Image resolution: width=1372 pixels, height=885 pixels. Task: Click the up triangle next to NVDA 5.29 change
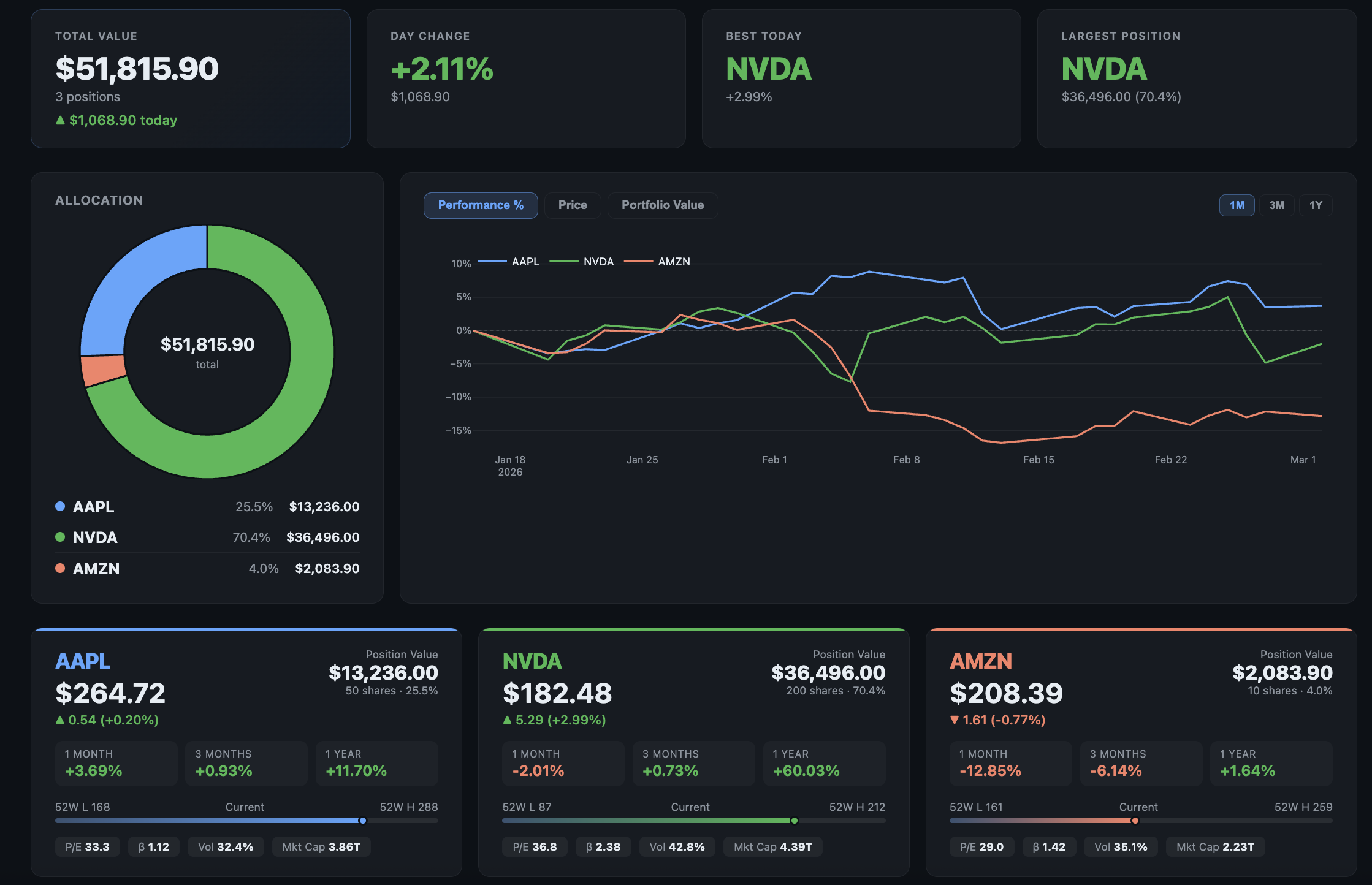pyautogui.click(x=507, y=720)
